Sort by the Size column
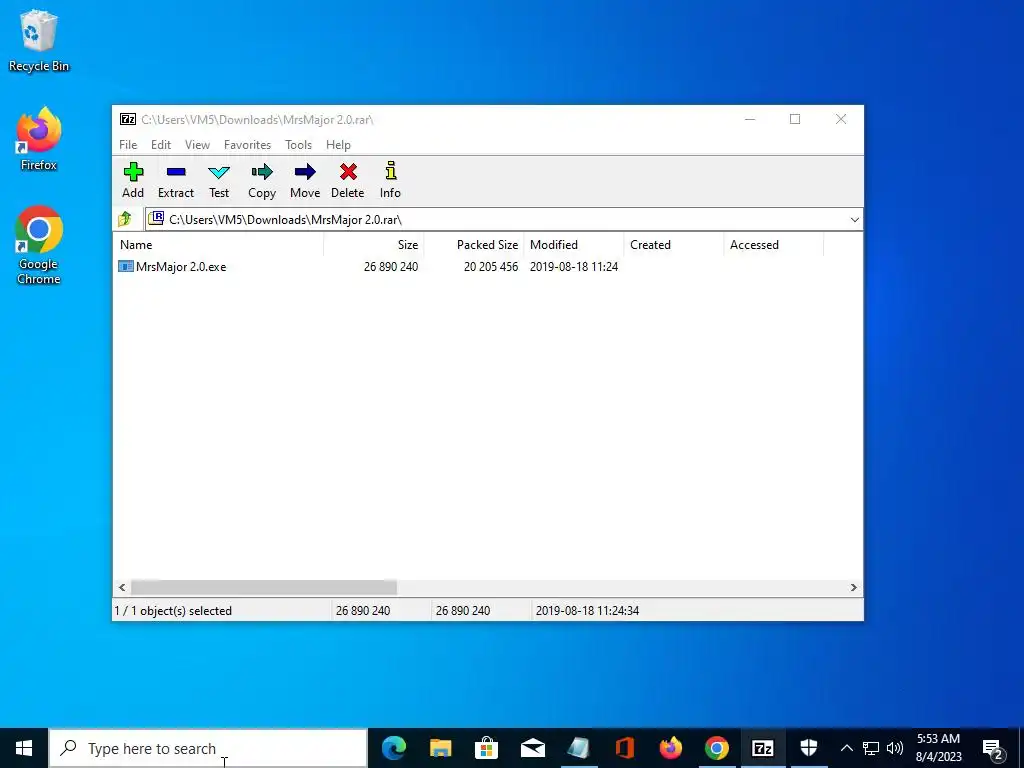 374,245
